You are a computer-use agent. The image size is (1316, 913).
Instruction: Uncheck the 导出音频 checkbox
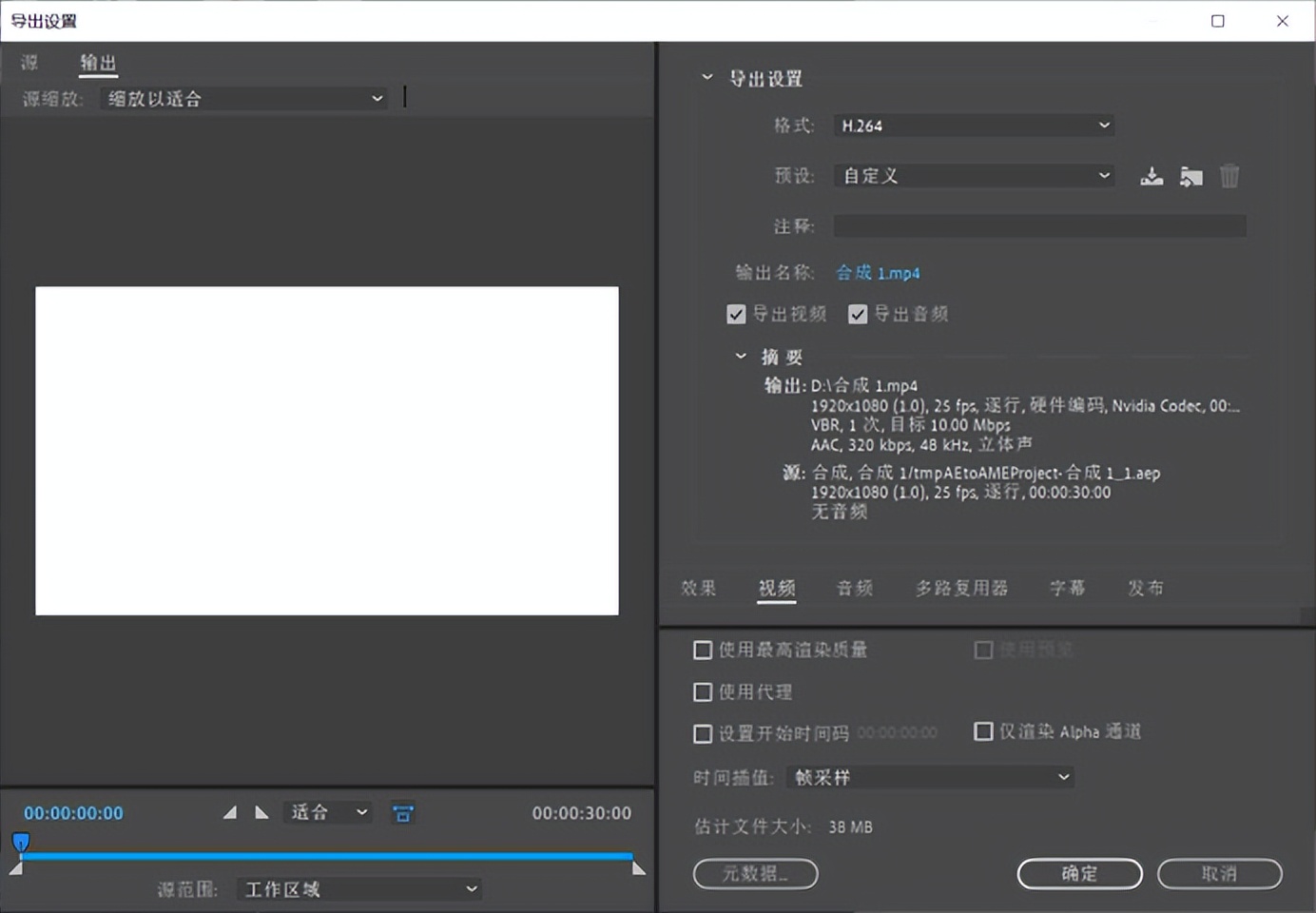pyautogui.click(x=859, y=314)
